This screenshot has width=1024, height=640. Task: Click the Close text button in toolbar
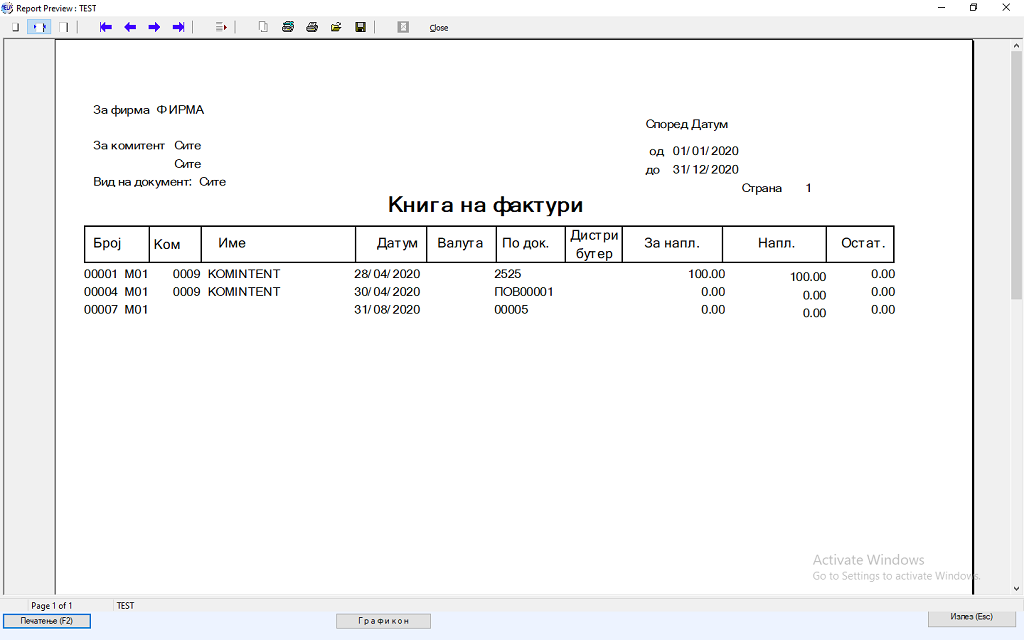tap(438, 28)
